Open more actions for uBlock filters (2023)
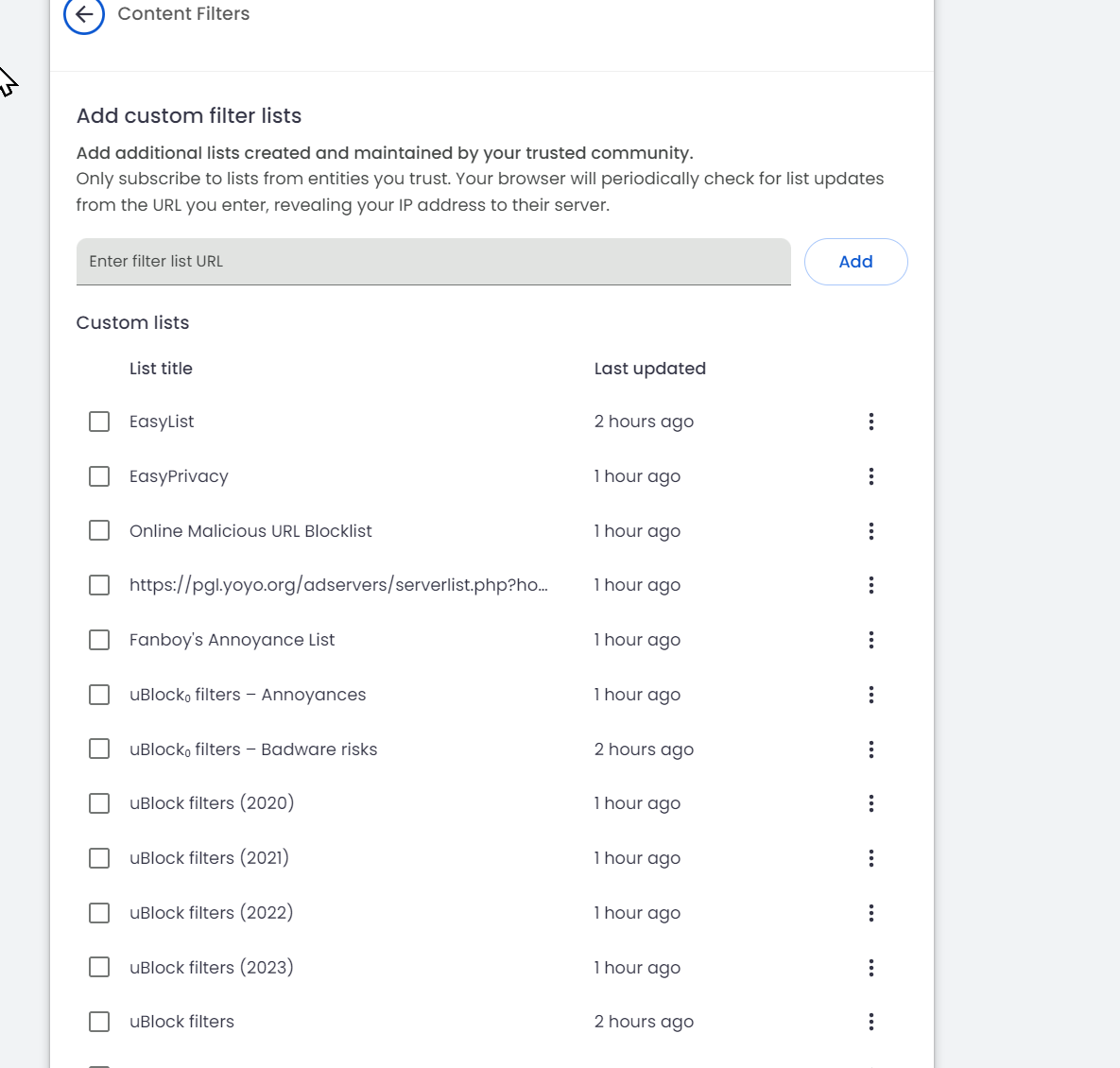This screenshot has width=1120, height=1068. tap(870, 968)
